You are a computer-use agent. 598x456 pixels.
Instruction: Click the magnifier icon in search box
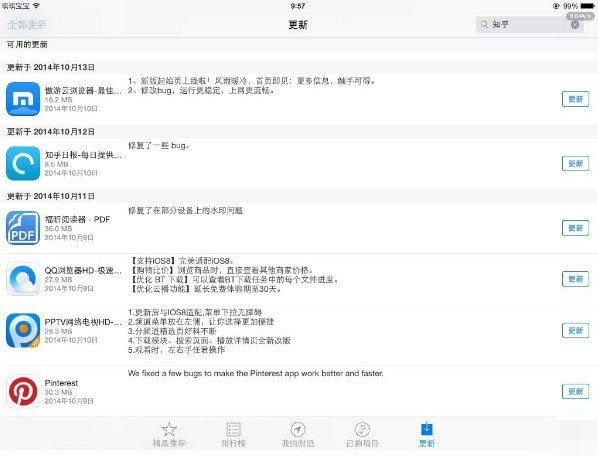[x=484, y=24]
